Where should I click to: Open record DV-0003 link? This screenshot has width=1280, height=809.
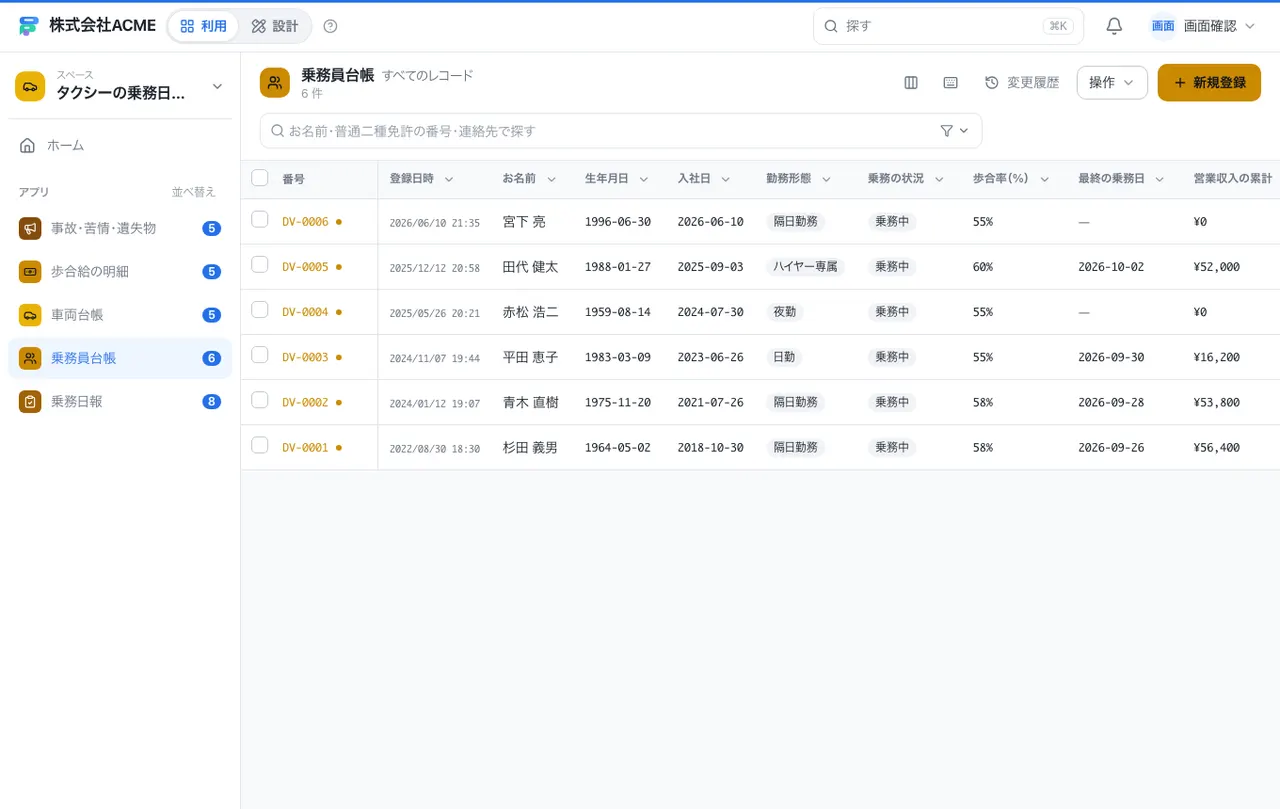coord(305,357)
